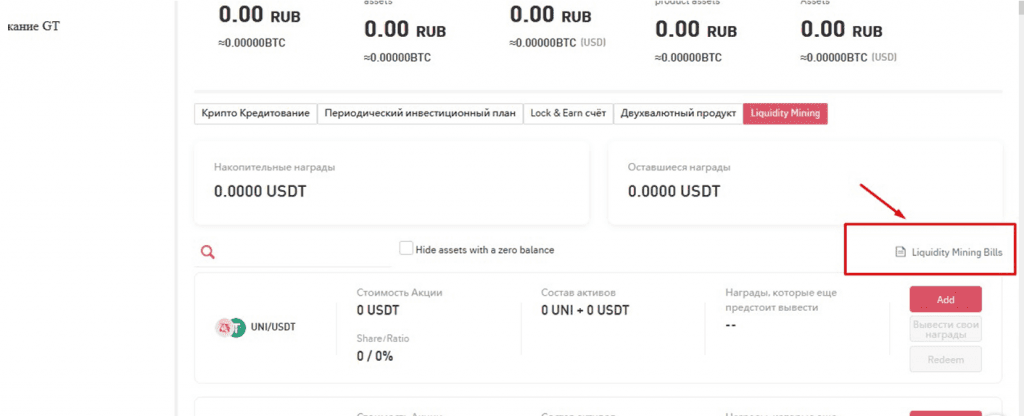1024x416 pixels.
Task: Click Redeem for the UNI/USDT pool
Action: (946, 359)
